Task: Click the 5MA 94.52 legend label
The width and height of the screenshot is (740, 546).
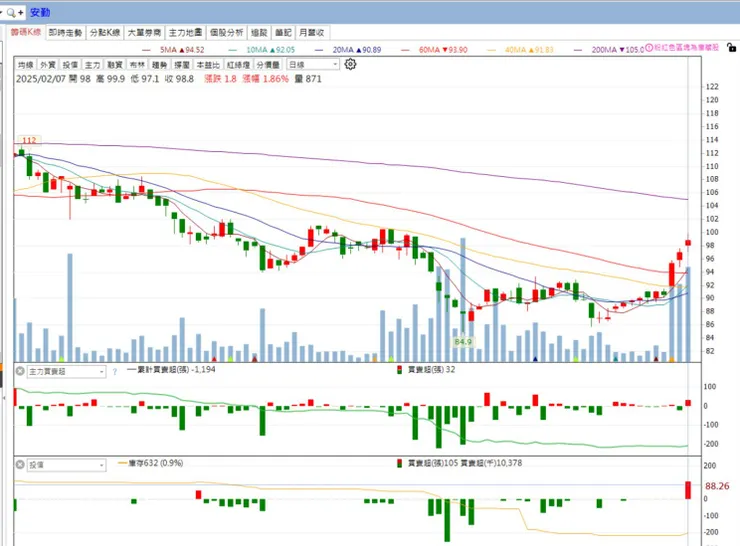Action: tap(182, 50)
